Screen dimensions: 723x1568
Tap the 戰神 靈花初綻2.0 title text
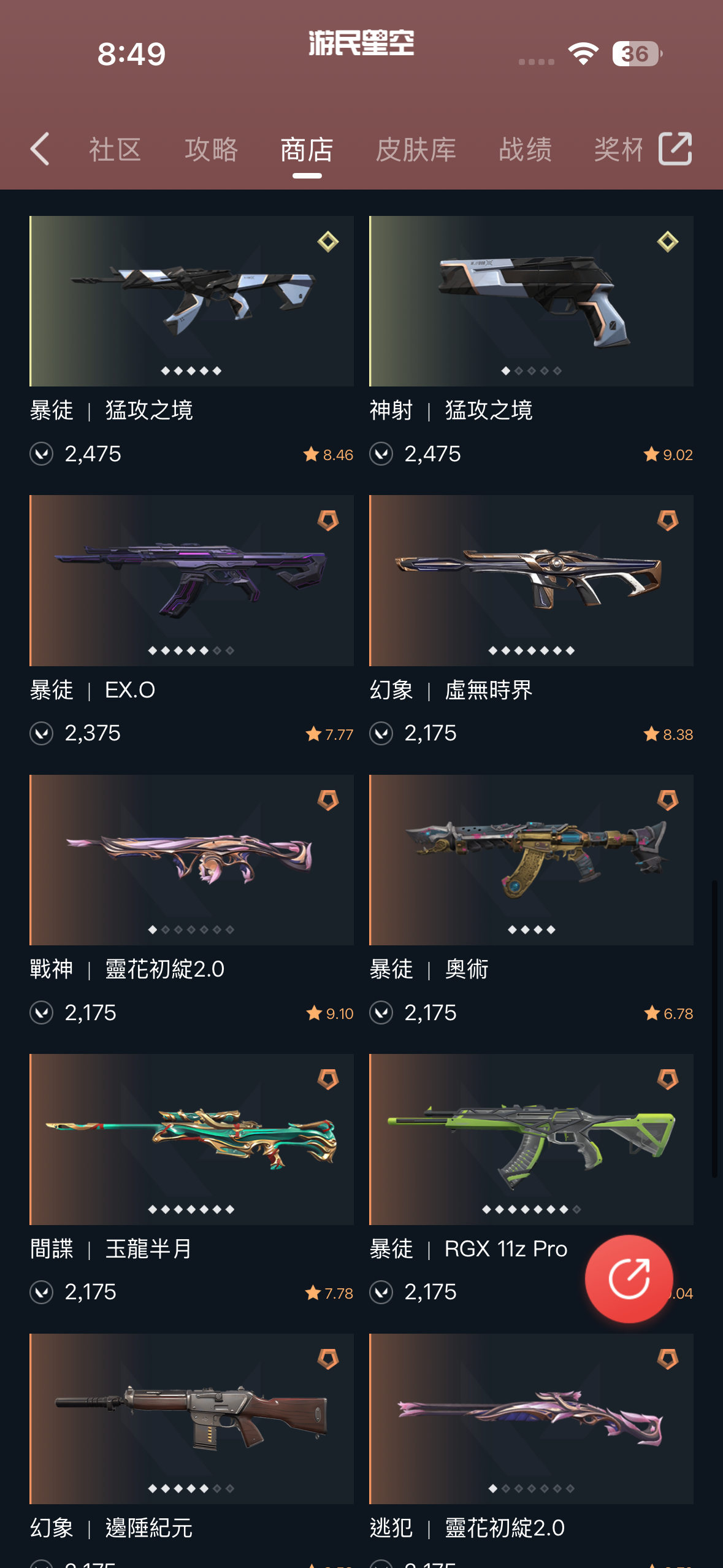pos(127,969)
